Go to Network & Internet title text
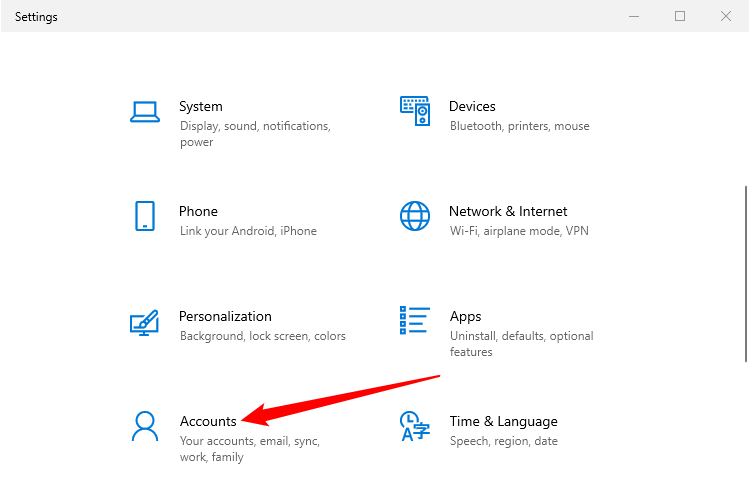Screen dimensions: 750x498 pos(508,211)
